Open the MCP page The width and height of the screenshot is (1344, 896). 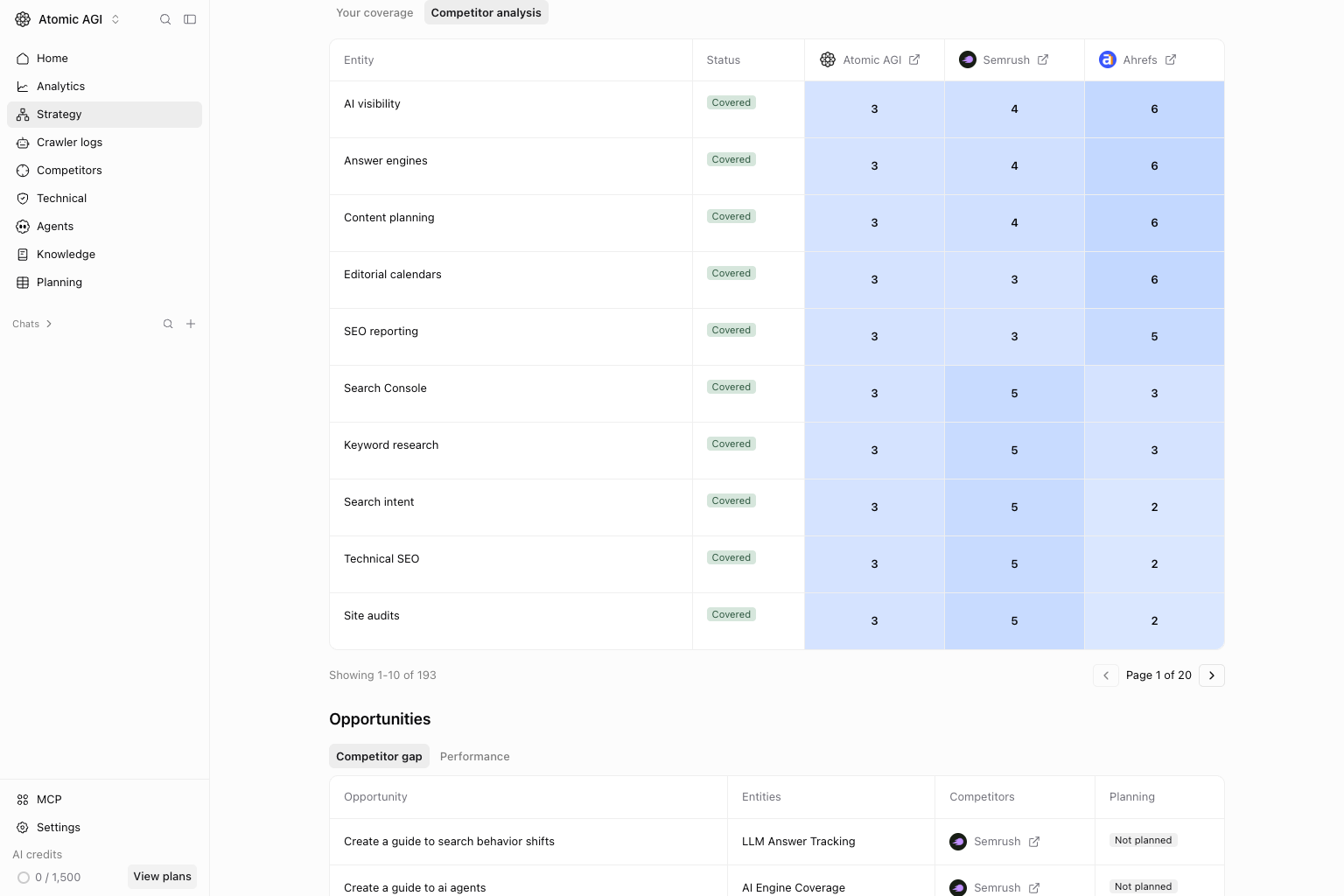(x=104, y=800)
